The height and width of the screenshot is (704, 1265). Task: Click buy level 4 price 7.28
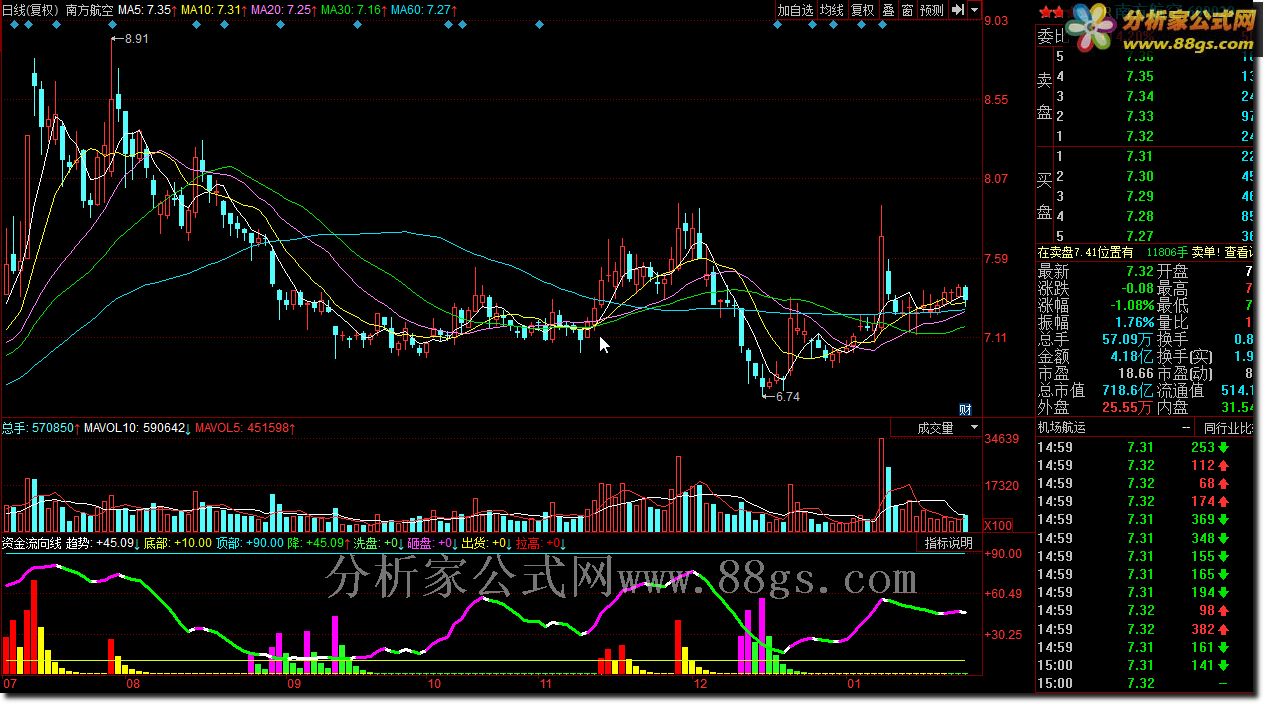pyautogui.click(x=1140, y=216)
